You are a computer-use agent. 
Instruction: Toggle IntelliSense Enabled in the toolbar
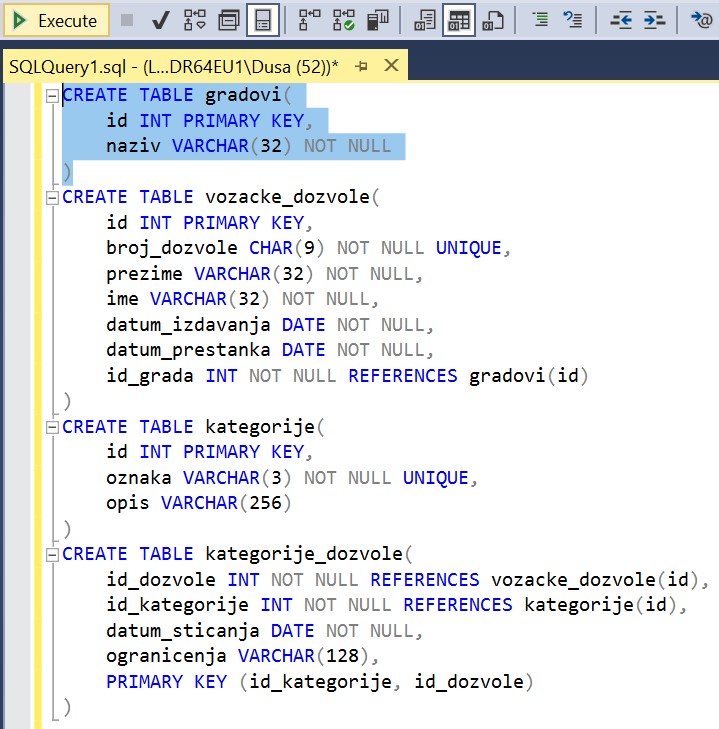tap(263, 20)
